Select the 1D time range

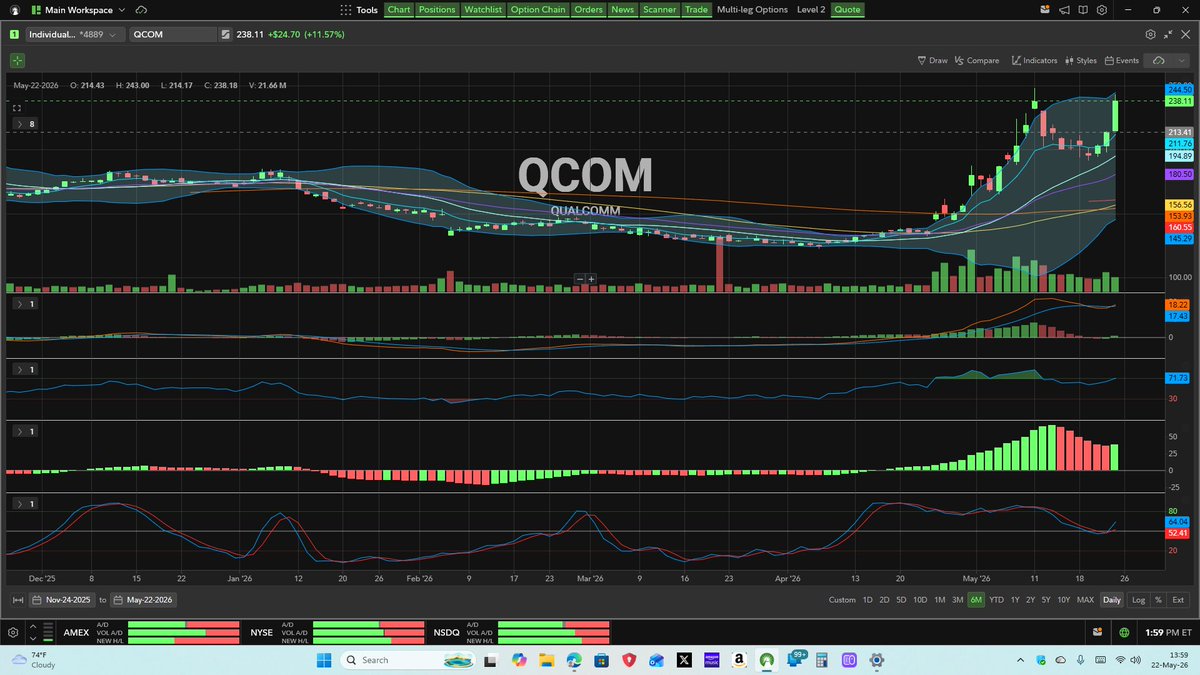[x=868, y=600]
